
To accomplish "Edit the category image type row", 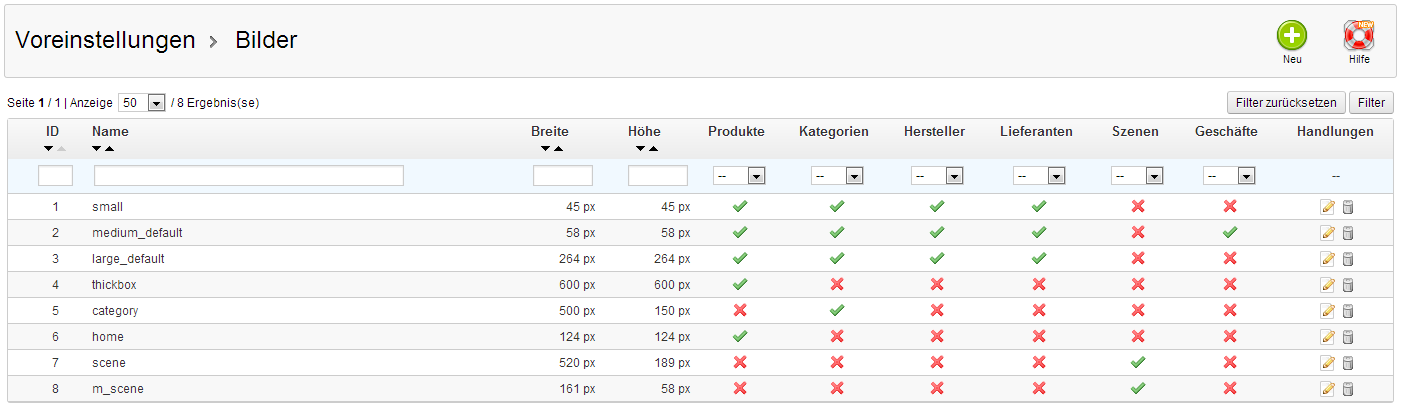I will tap(1328, 311).
